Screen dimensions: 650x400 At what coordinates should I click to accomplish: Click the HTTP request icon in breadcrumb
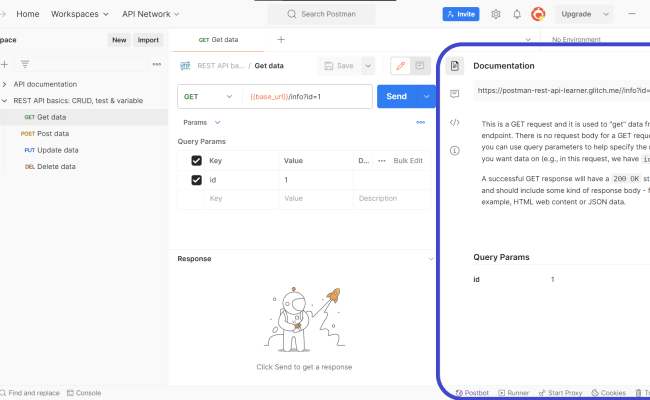[185, 66]
